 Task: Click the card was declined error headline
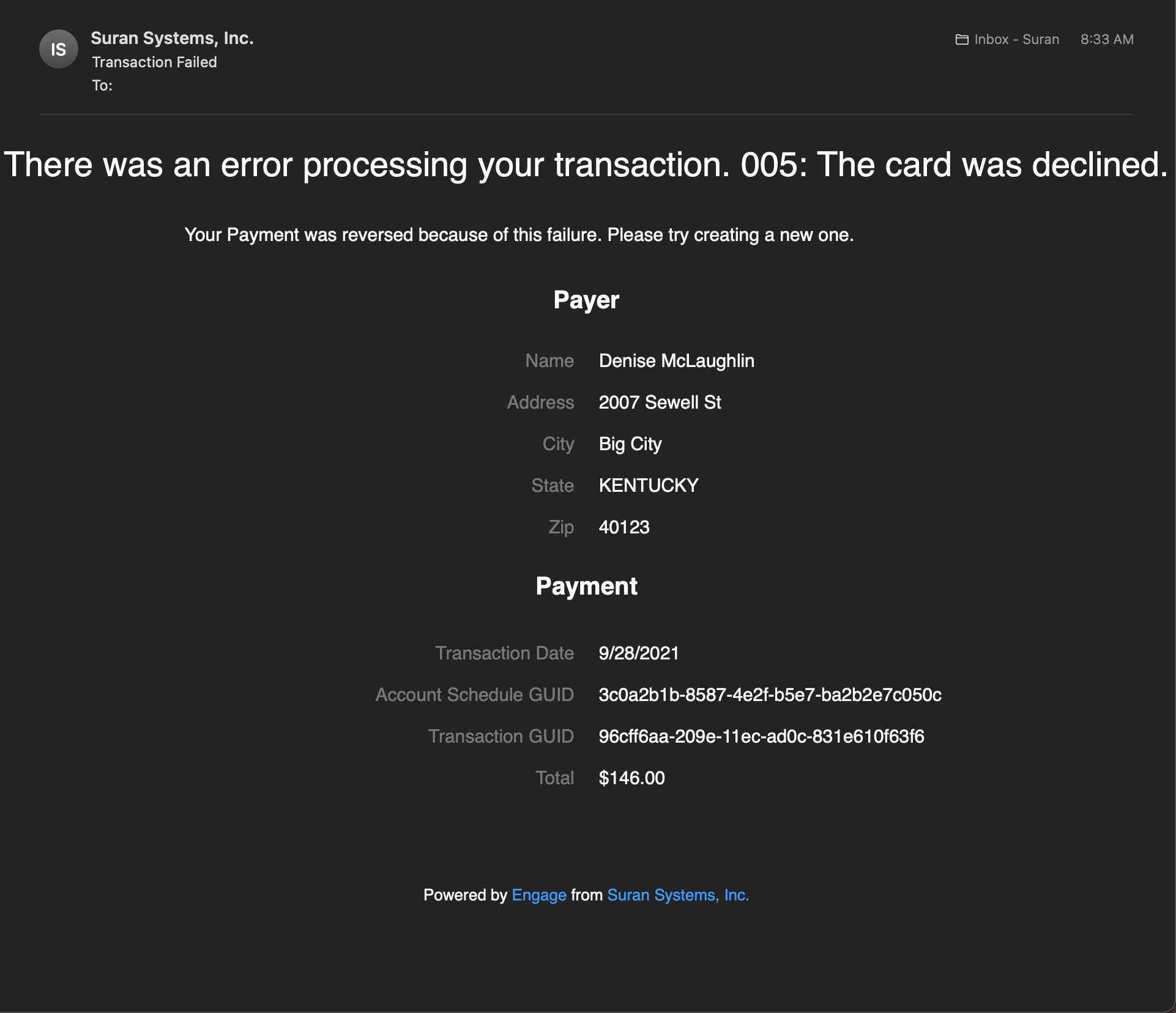(586, 165)
